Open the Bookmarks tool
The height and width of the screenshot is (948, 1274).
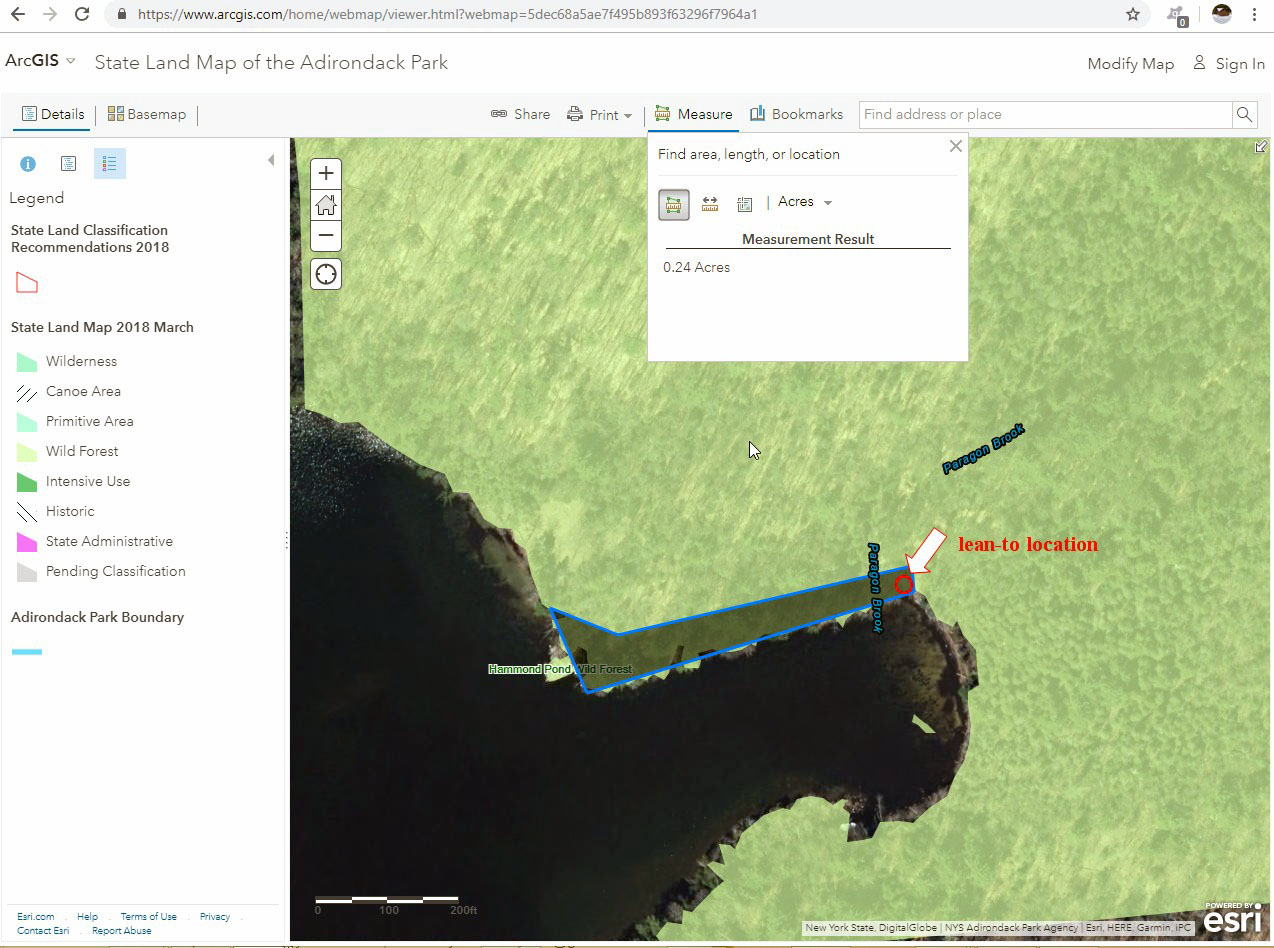796,114
